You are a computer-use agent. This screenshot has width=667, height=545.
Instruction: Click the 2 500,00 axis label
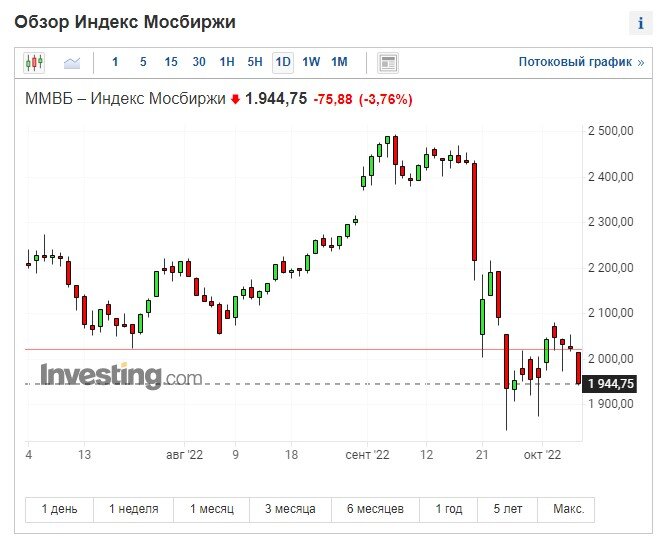pos(611,131)
